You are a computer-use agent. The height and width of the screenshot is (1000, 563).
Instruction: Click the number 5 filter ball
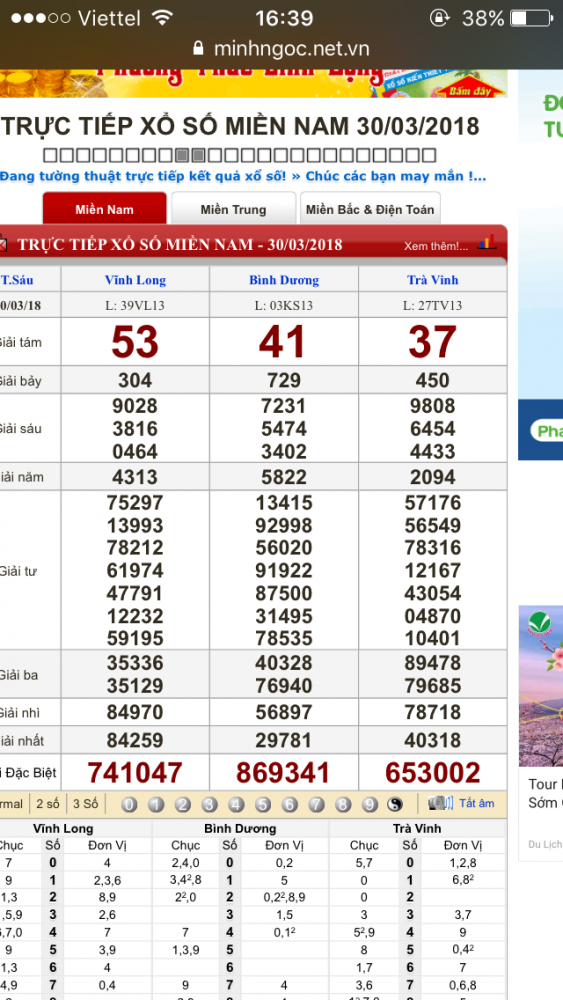pyautogui.click(x=263, y=804)
